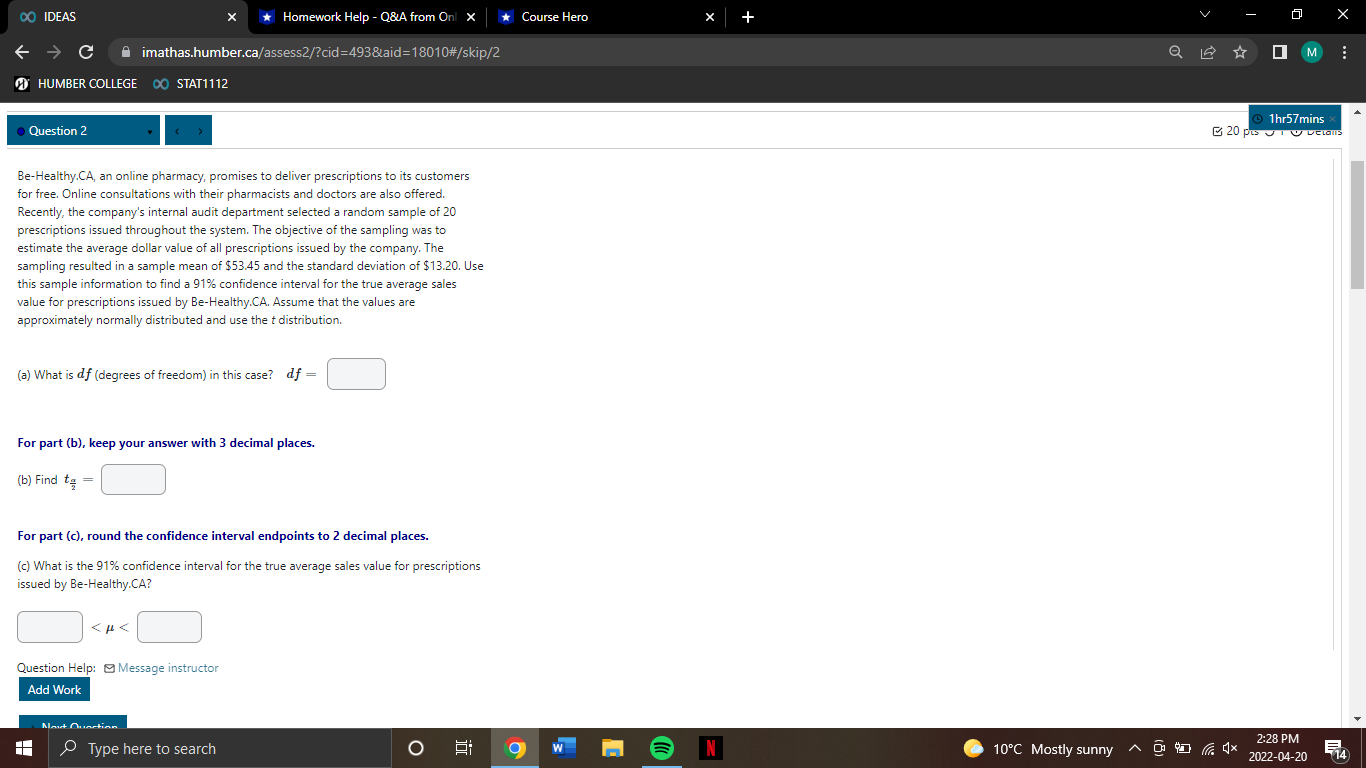This screenshot has height=768, width=1366.
Task: Click the Type here to search box
Action: point(220,748)
